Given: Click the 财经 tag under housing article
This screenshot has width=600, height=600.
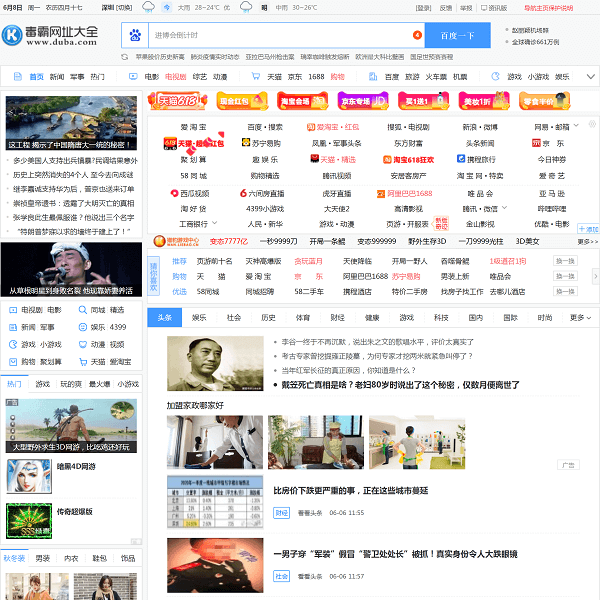Looking at the screenshot, I should pos(282,513).
